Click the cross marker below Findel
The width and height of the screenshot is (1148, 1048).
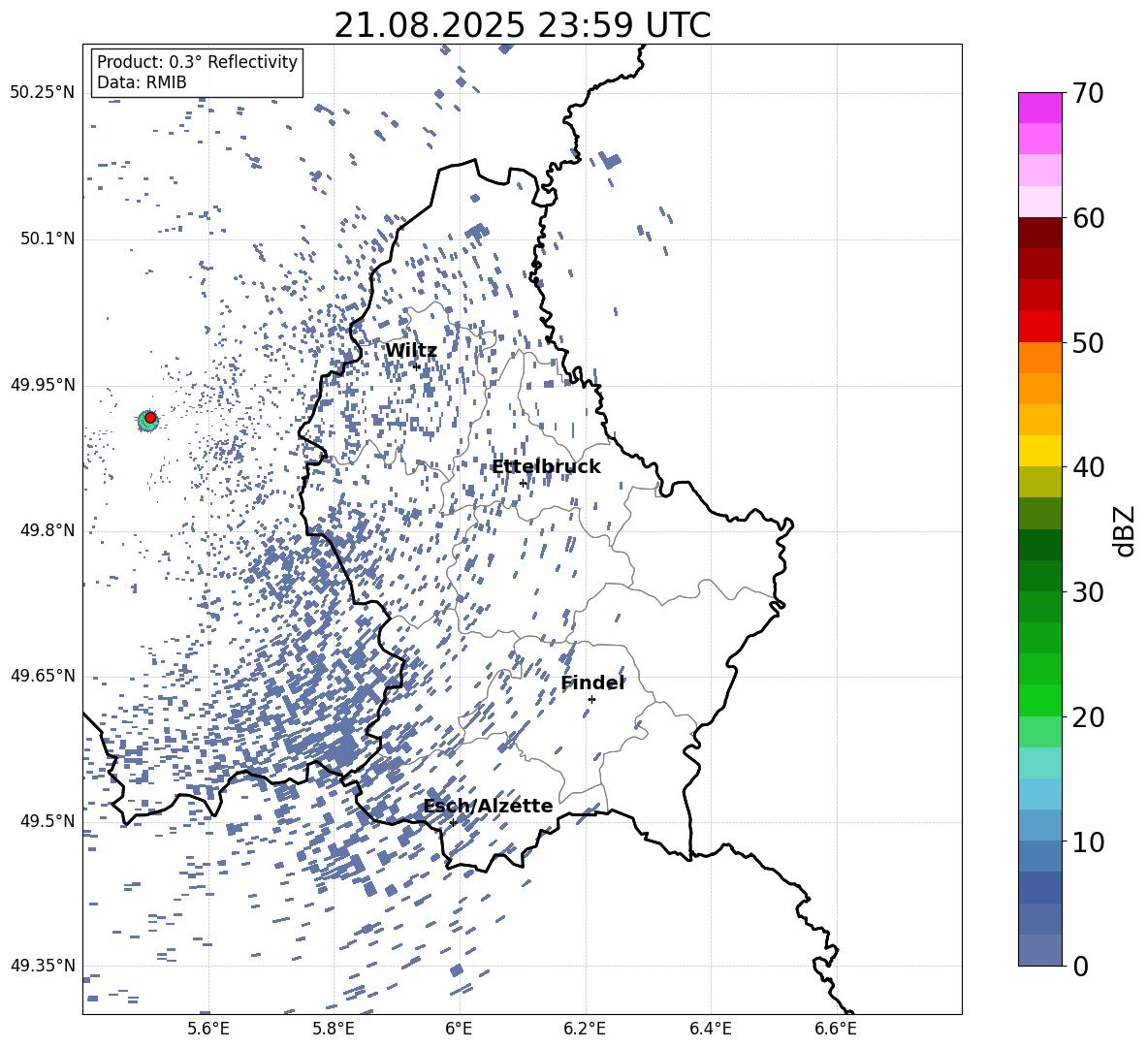click(x=591, y=700)
